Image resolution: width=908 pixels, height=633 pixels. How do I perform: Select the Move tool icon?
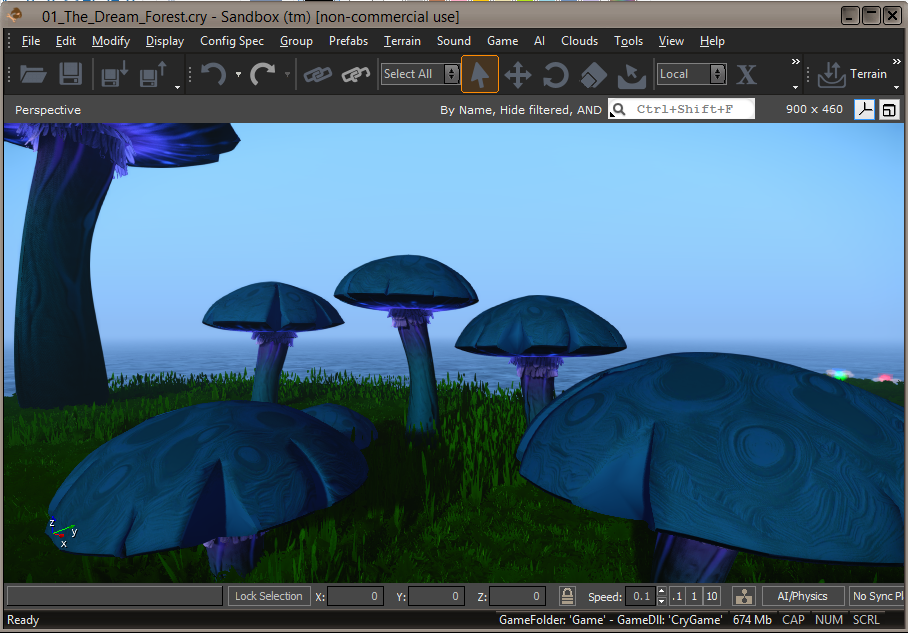(x=518, y=75)
